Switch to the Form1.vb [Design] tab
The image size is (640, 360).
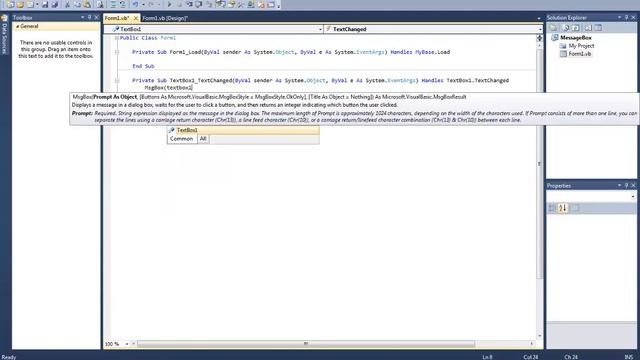165,18
